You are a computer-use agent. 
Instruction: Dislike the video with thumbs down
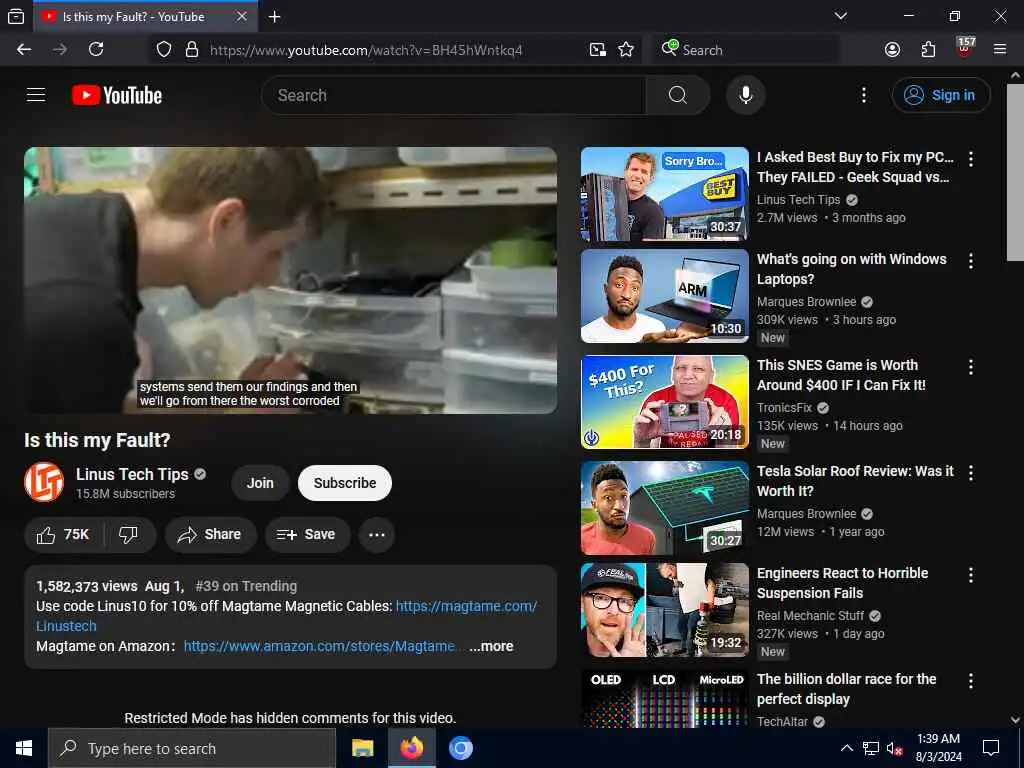click(x=129, y=535)
